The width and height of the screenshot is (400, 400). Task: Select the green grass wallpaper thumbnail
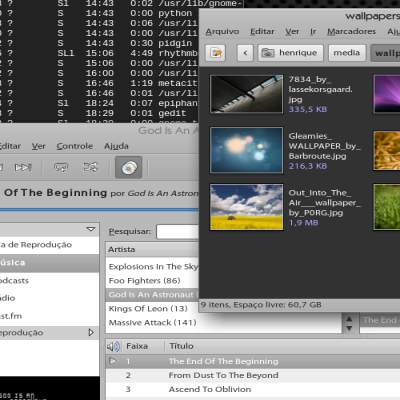click(387, 207)
